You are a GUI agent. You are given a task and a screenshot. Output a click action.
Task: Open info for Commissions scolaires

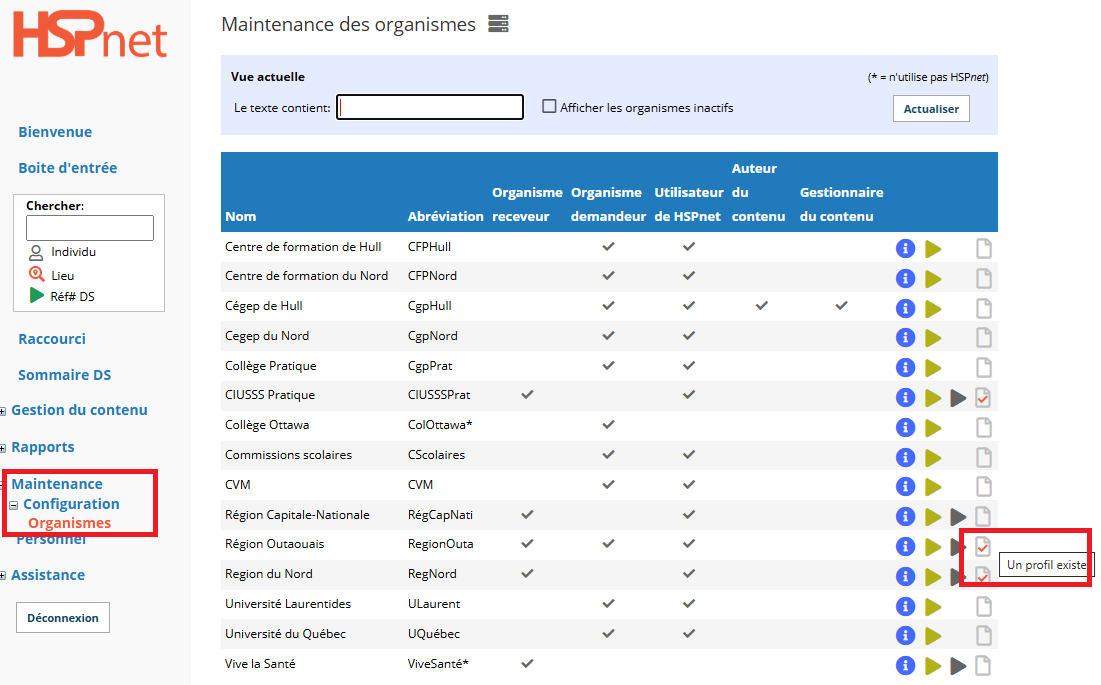[x=905, y=457]
